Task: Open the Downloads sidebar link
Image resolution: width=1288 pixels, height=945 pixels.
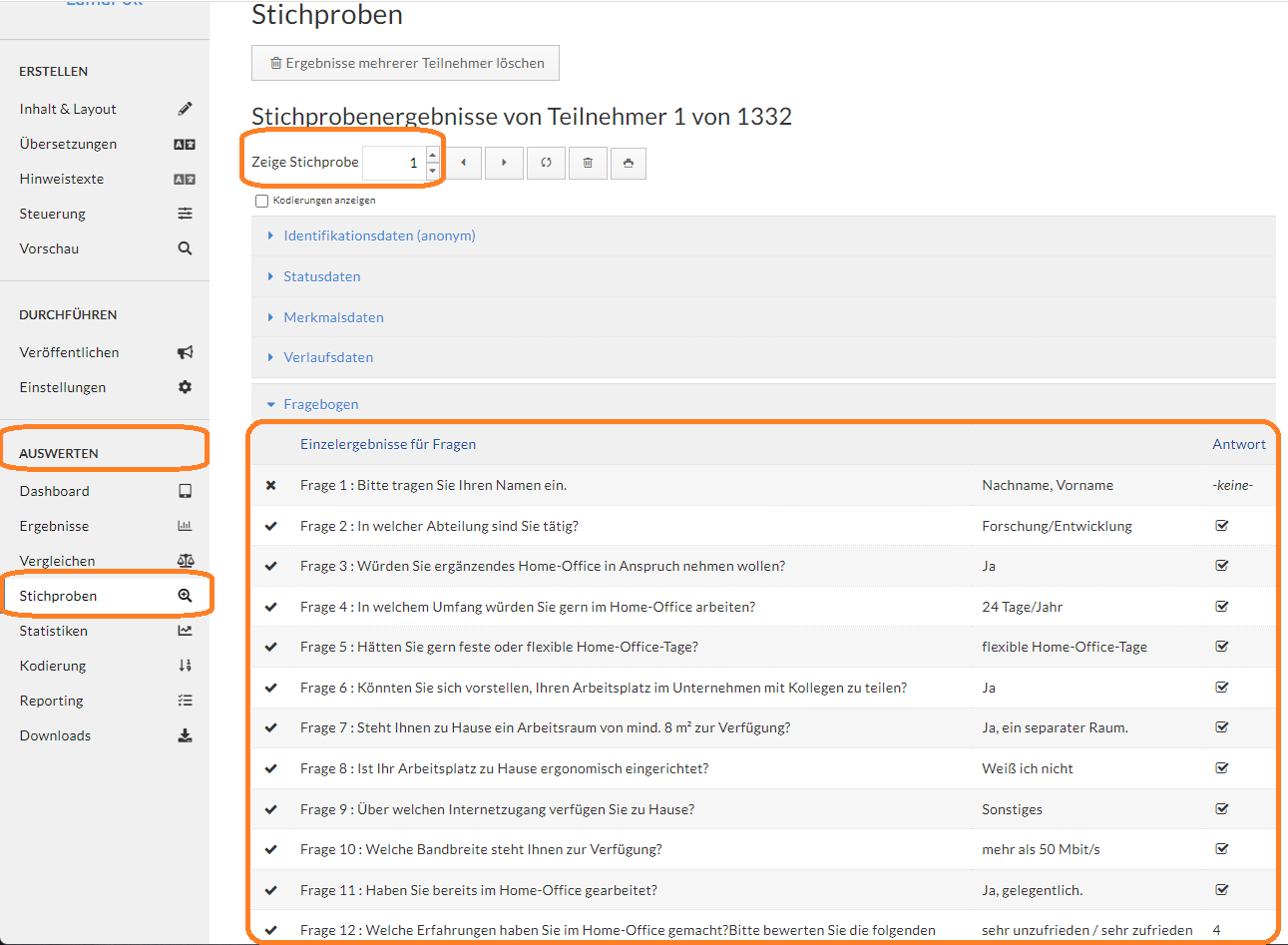Action: (55, 735)
